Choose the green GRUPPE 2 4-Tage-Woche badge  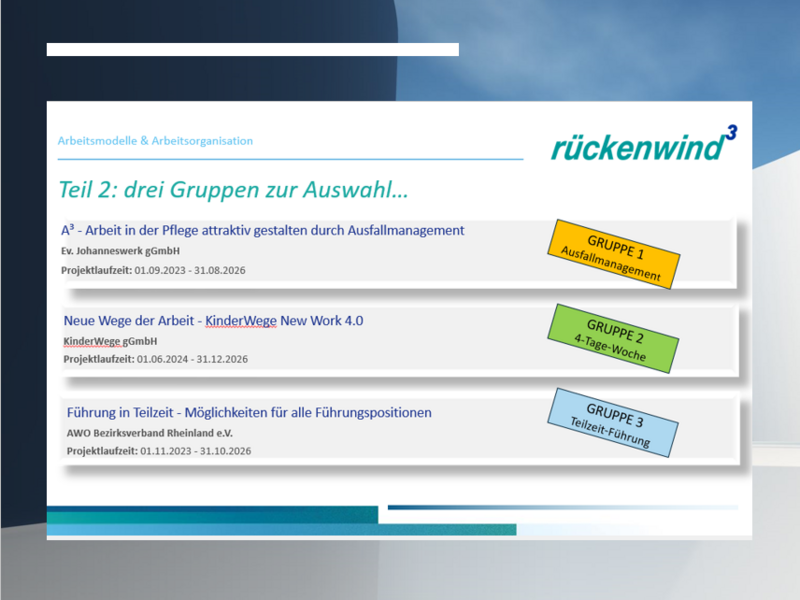point(613,339)
